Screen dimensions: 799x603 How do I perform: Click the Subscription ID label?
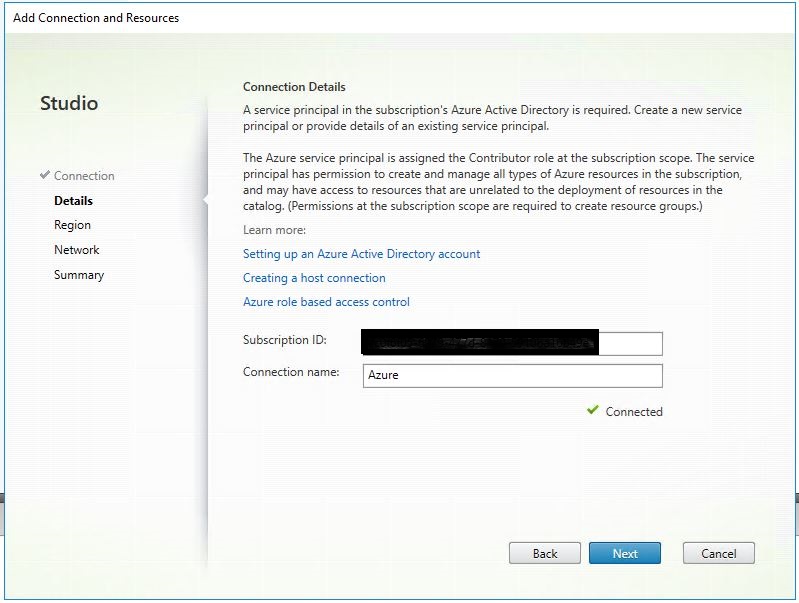[285, 340]
